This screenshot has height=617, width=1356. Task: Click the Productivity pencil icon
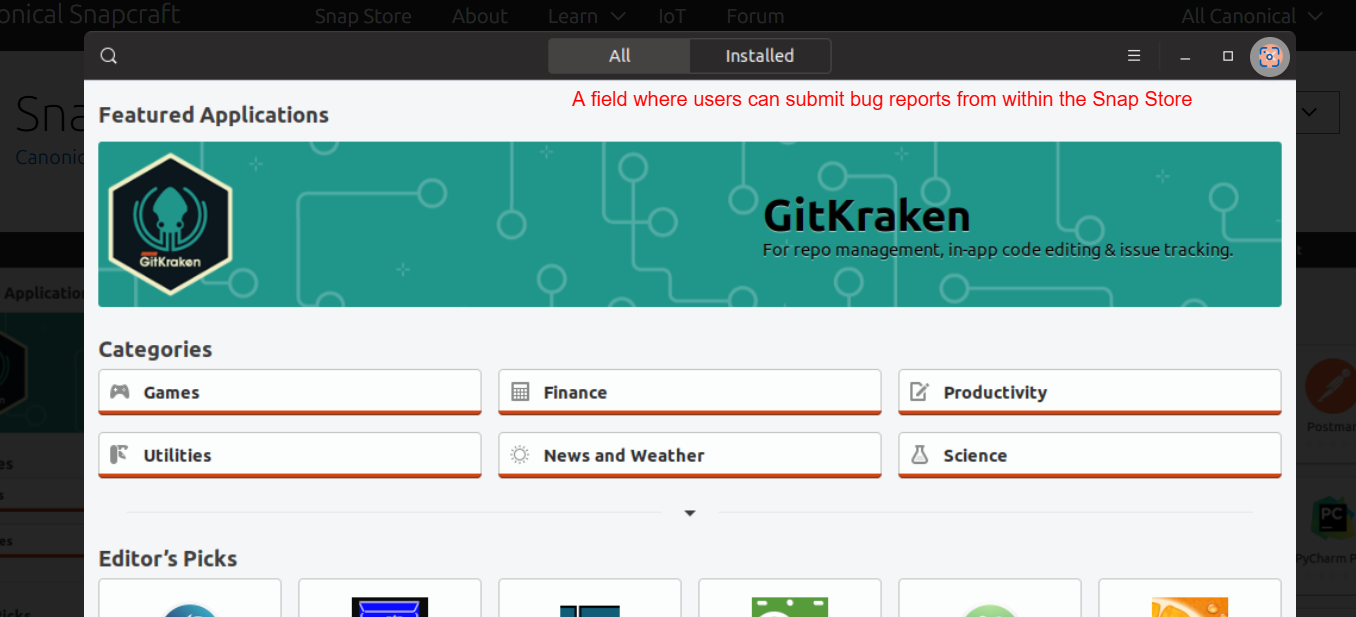[x=919, y=392]
